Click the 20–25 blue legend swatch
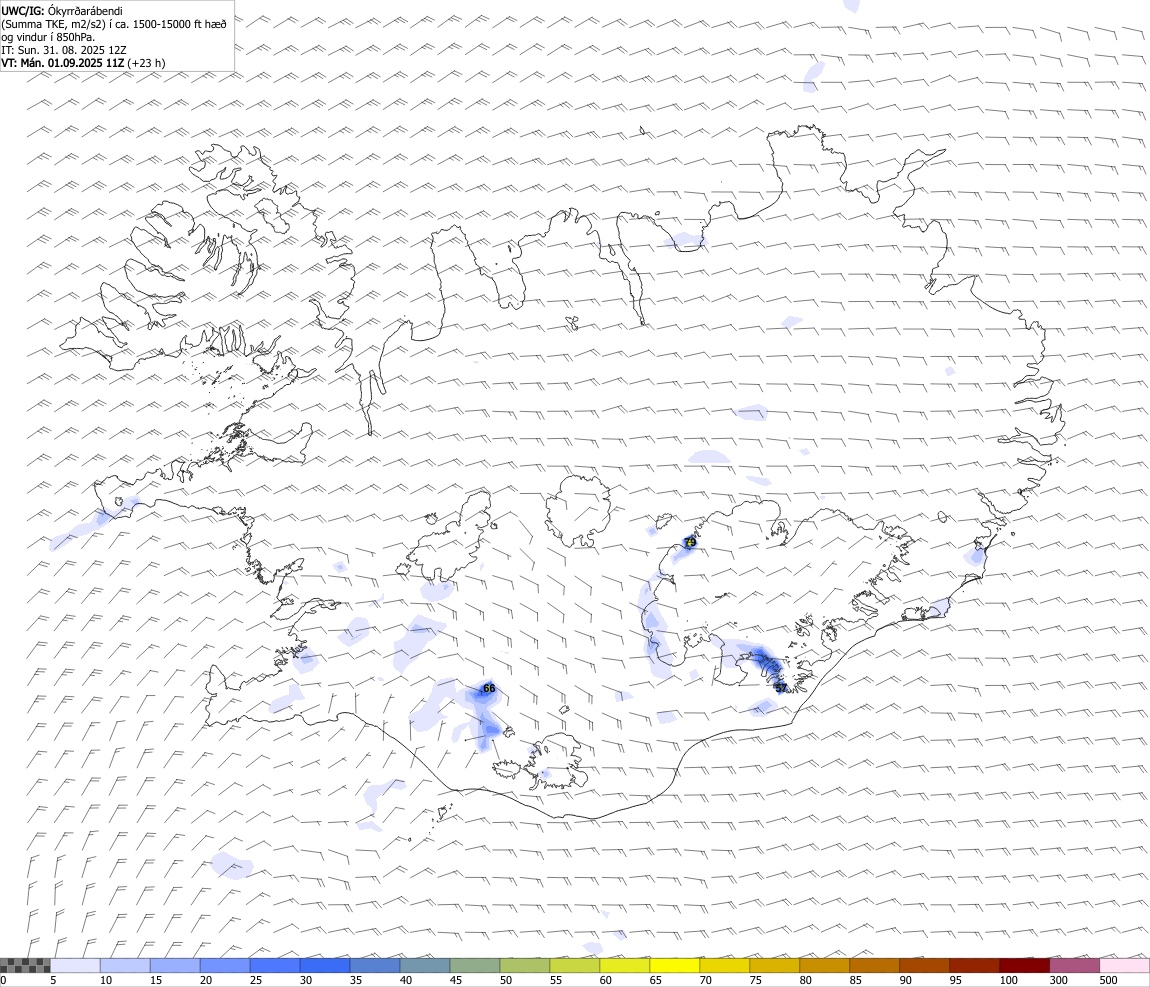This screenshot has width=1150, height=987. pos(224,966)
